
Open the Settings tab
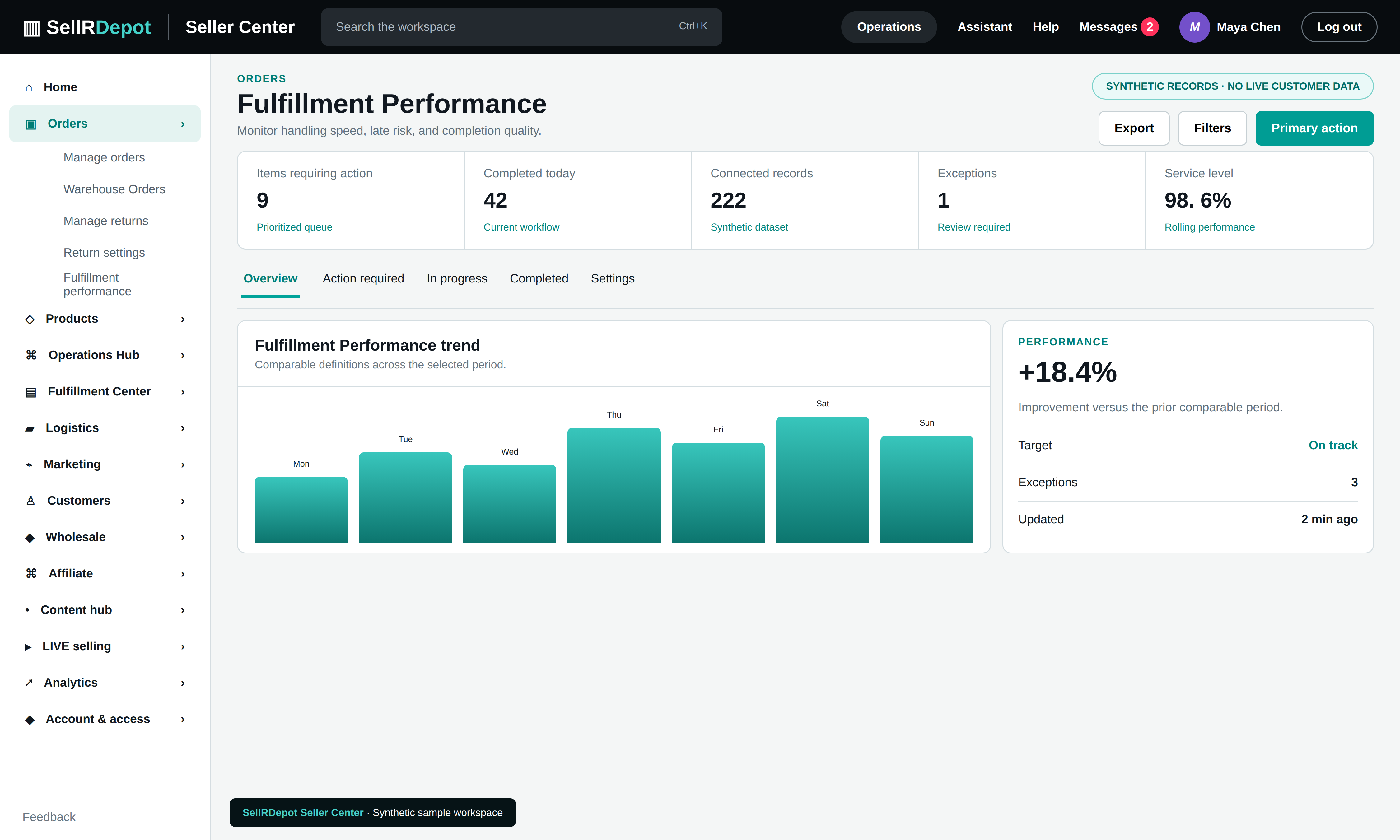[x=612, y=278]
